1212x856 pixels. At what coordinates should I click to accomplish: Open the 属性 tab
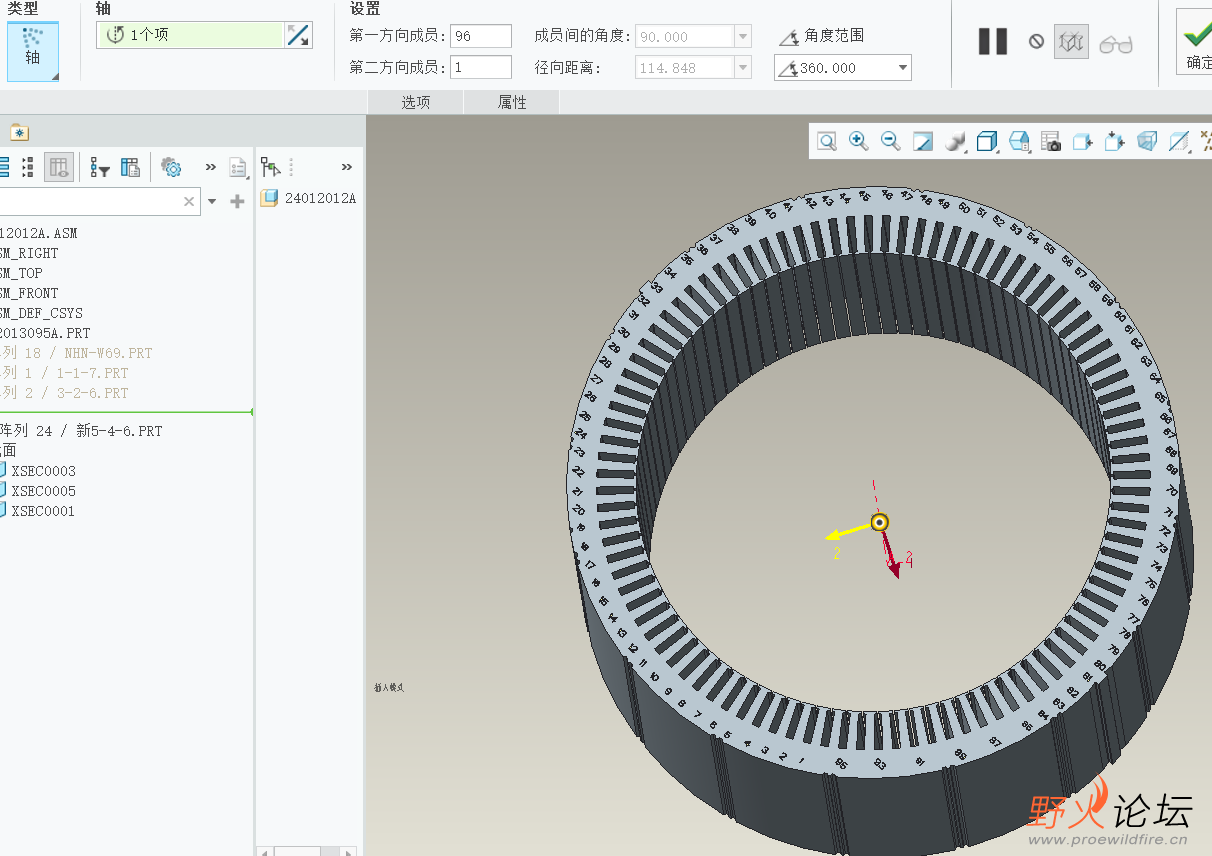tap(512, 102)
